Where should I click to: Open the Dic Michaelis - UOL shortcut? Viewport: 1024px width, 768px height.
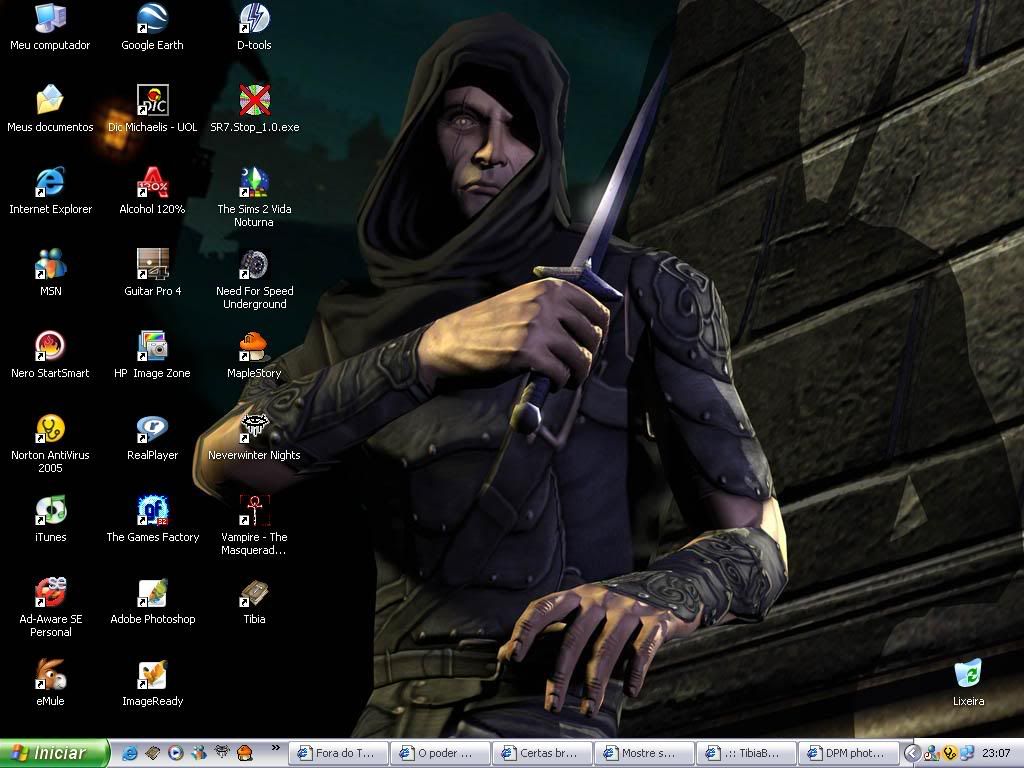coord(152,109)
